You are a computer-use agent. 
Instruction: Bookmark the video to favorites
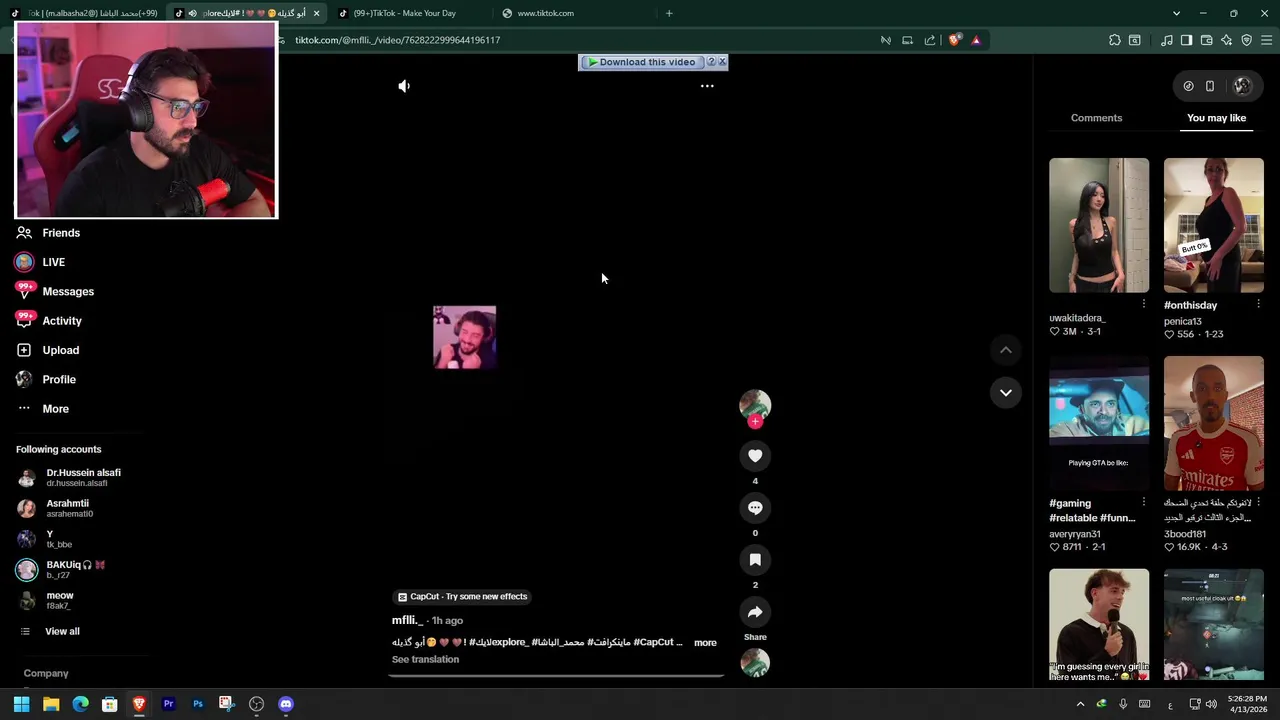[x=755, y=560]
